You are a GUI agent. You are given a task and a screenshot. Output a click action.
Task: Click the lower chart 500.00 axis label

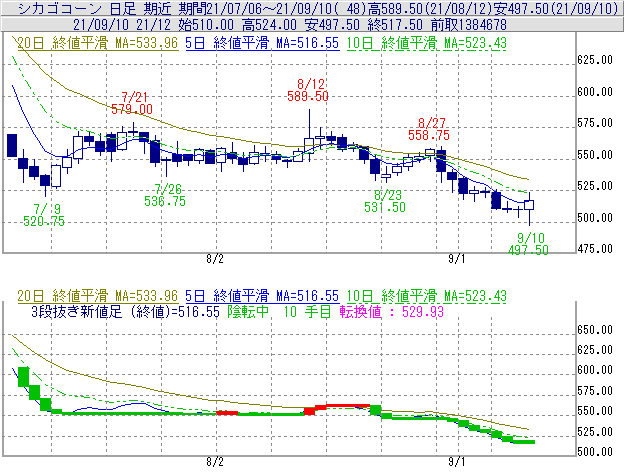(x=595, y=452)
